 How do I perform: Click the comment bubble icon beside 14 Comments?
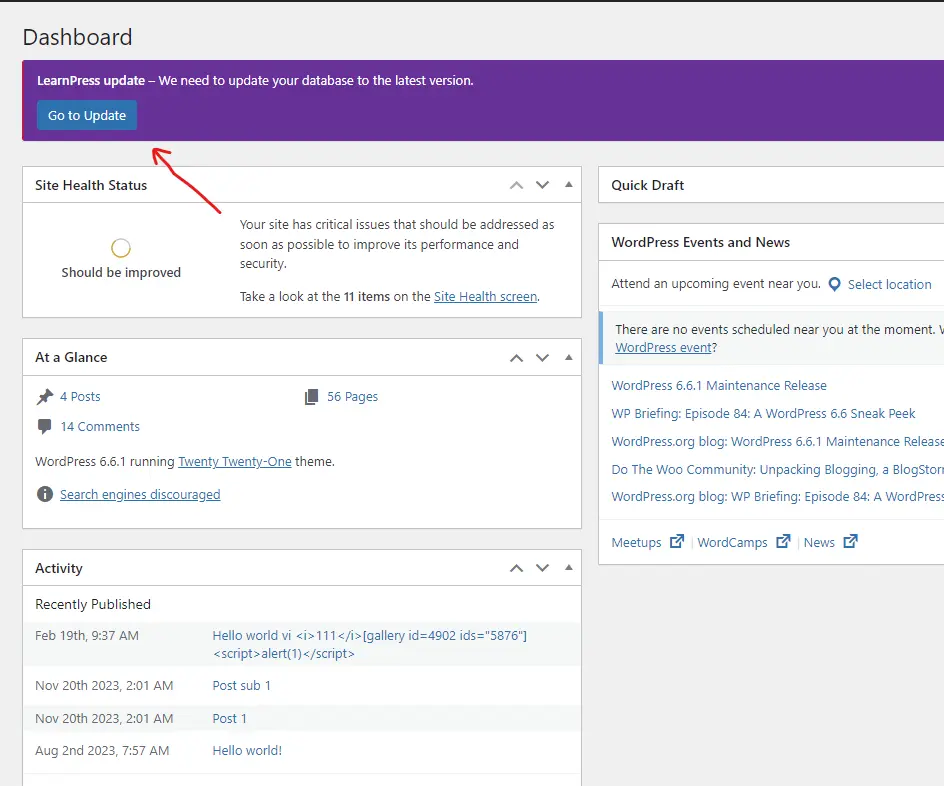pos(44,426)
